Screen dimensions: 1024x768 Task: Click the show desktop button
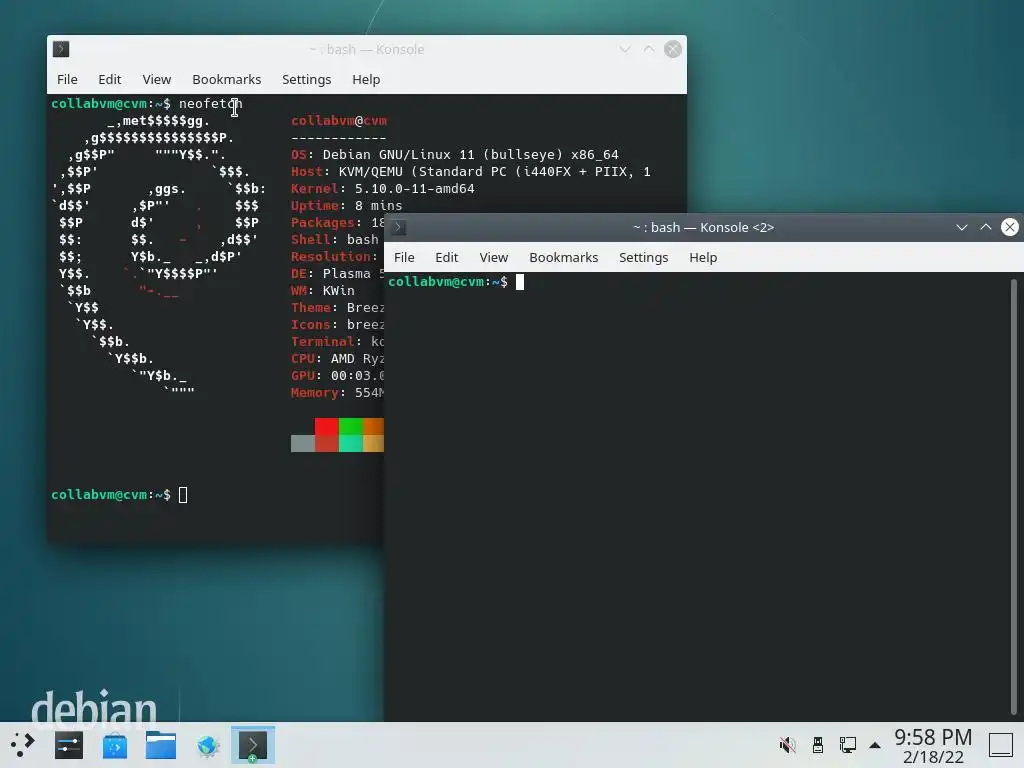click(x=1000, y=745)
